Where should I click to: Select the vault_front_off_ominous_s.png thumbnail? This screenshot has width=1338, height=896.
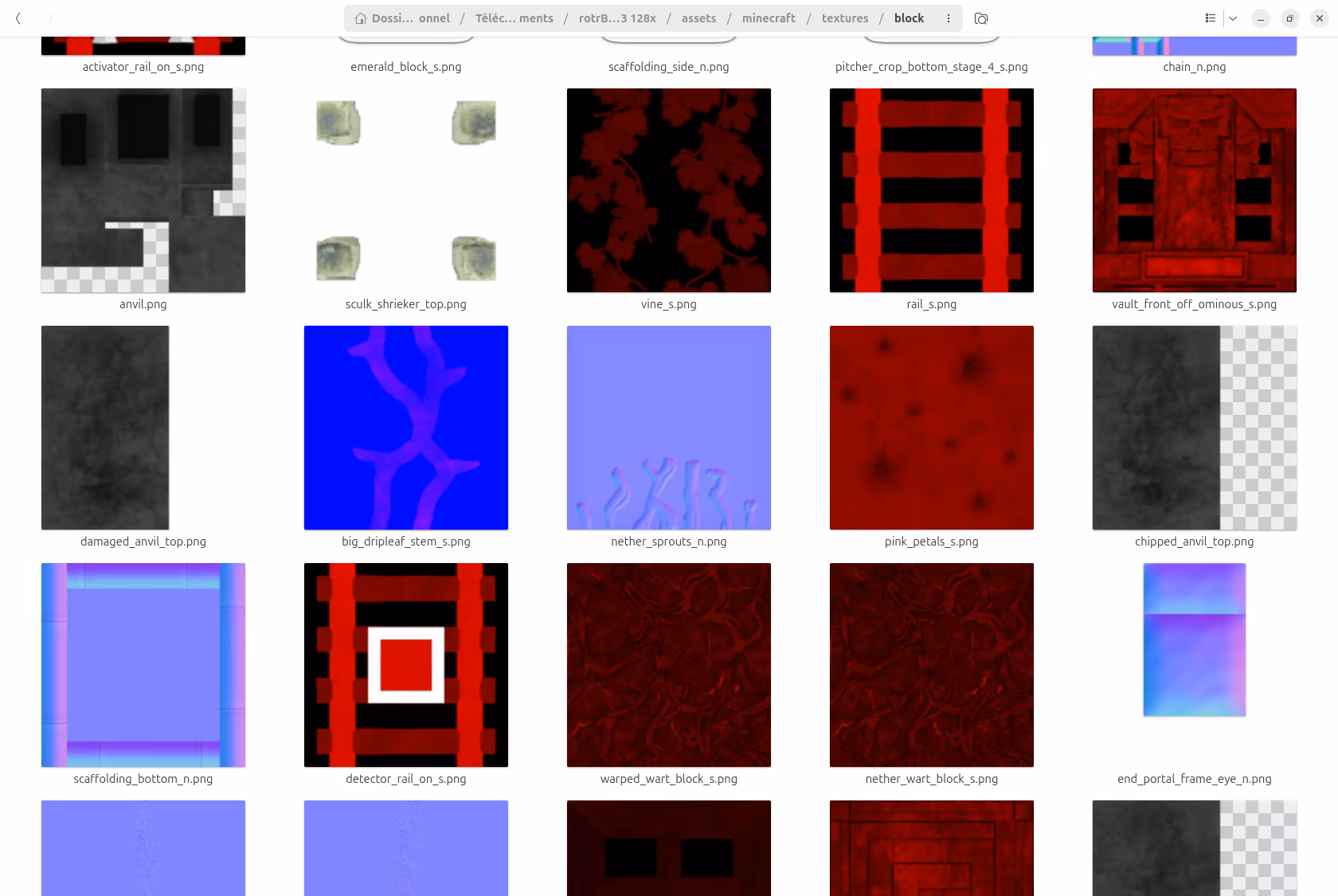[x=1195, y=190]
